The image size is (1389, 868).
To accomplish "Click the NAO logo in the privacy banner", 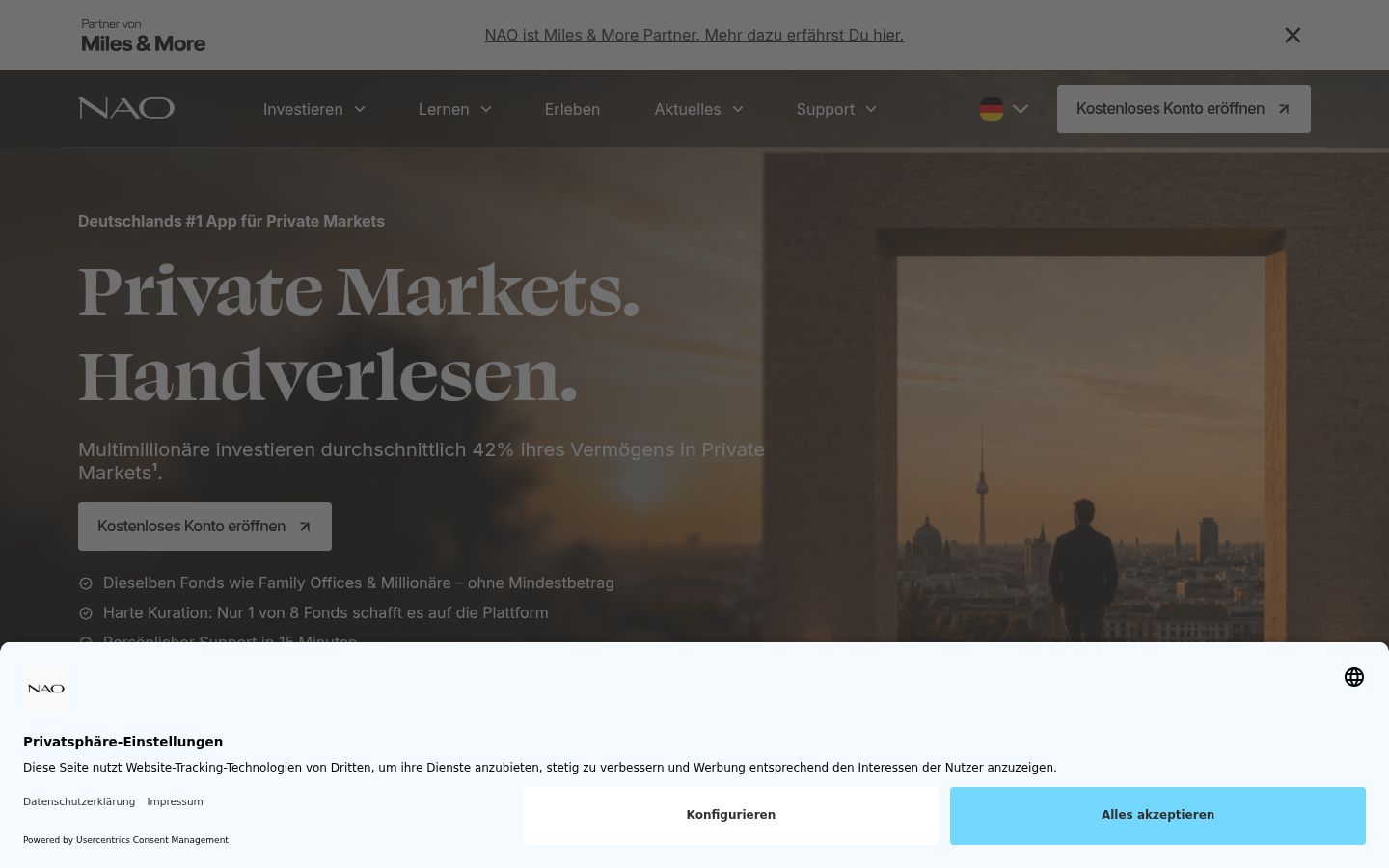I will click(46, 689).
